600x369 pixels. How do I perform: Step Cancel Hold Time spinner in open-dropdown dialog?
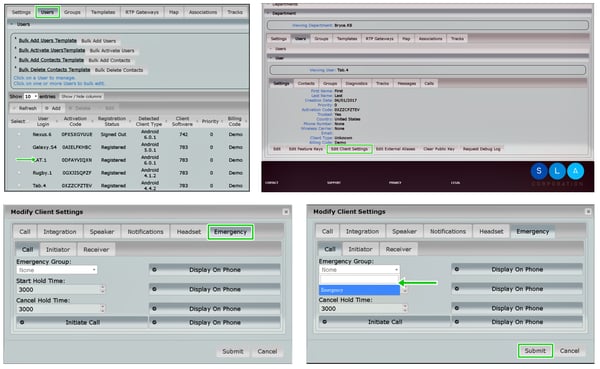405,309
